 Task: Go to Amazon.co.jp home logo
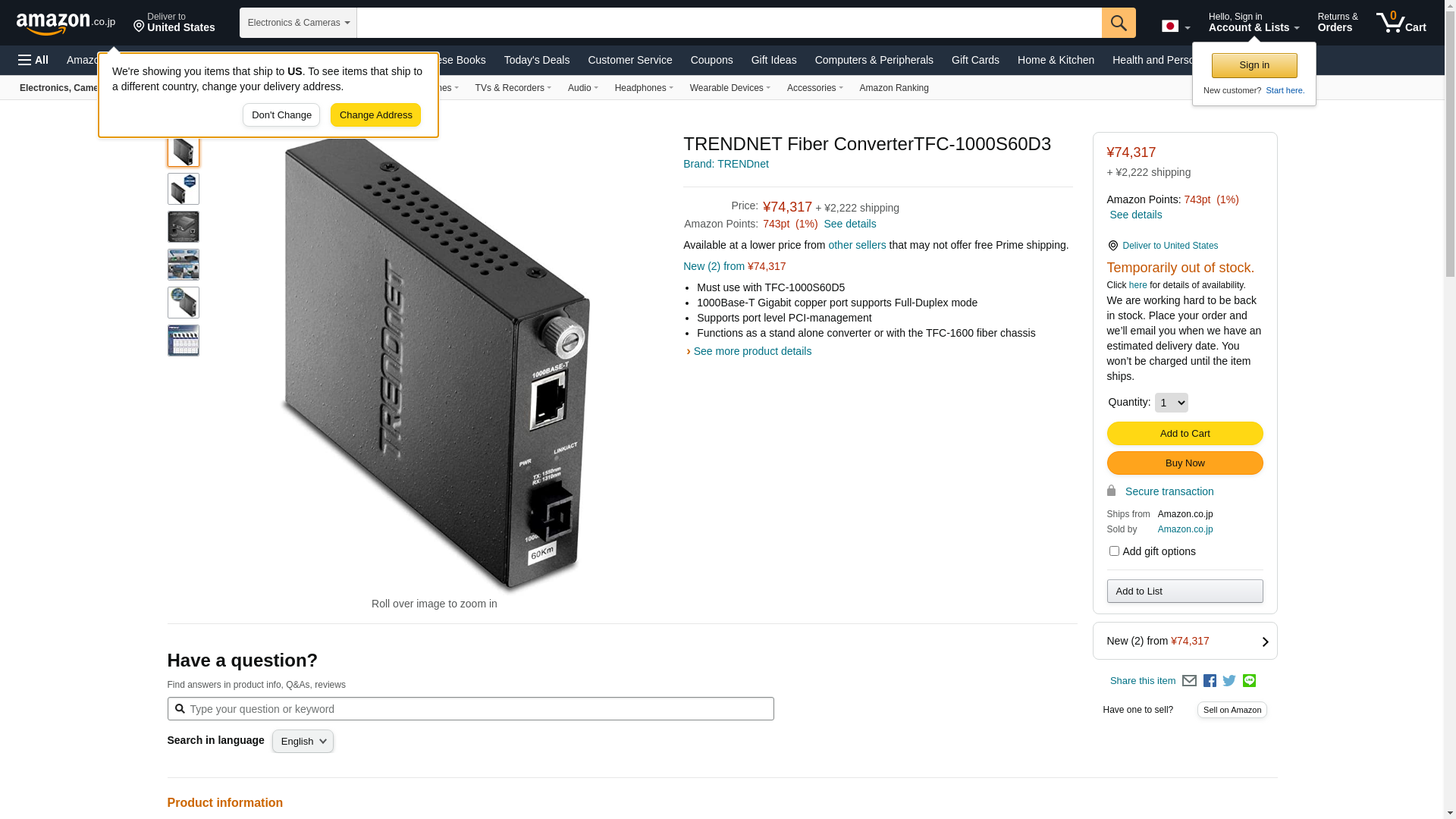[66, 24]
